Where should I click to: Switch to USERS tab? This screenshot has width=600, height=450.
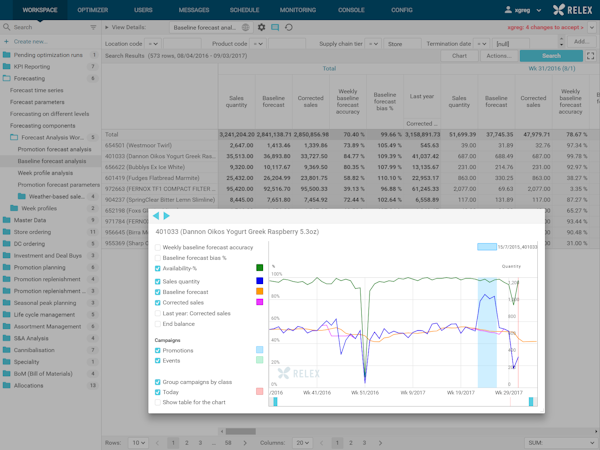pos(143,10)
